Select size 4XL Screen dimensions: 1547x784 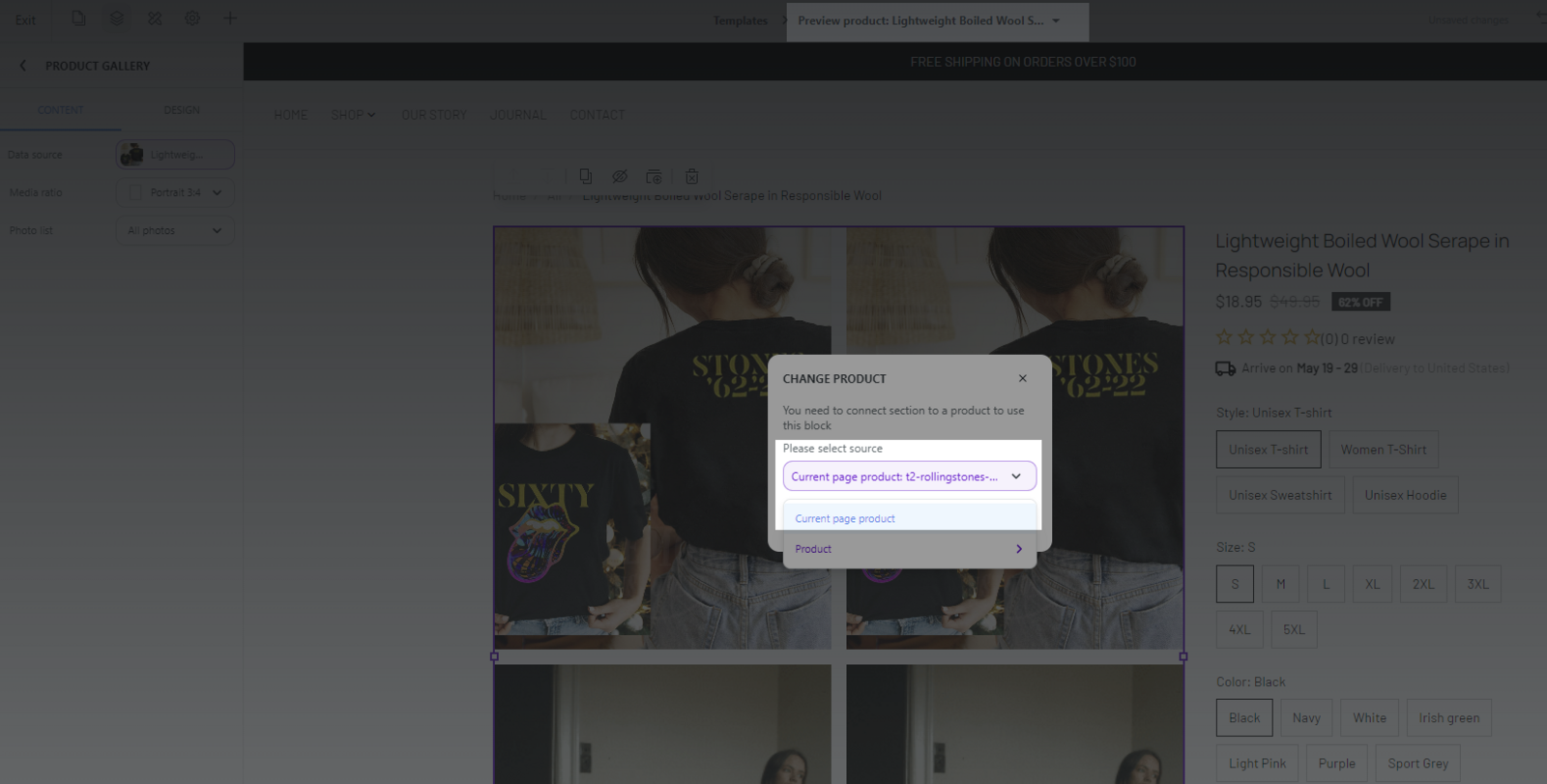tap(1240, 629)
